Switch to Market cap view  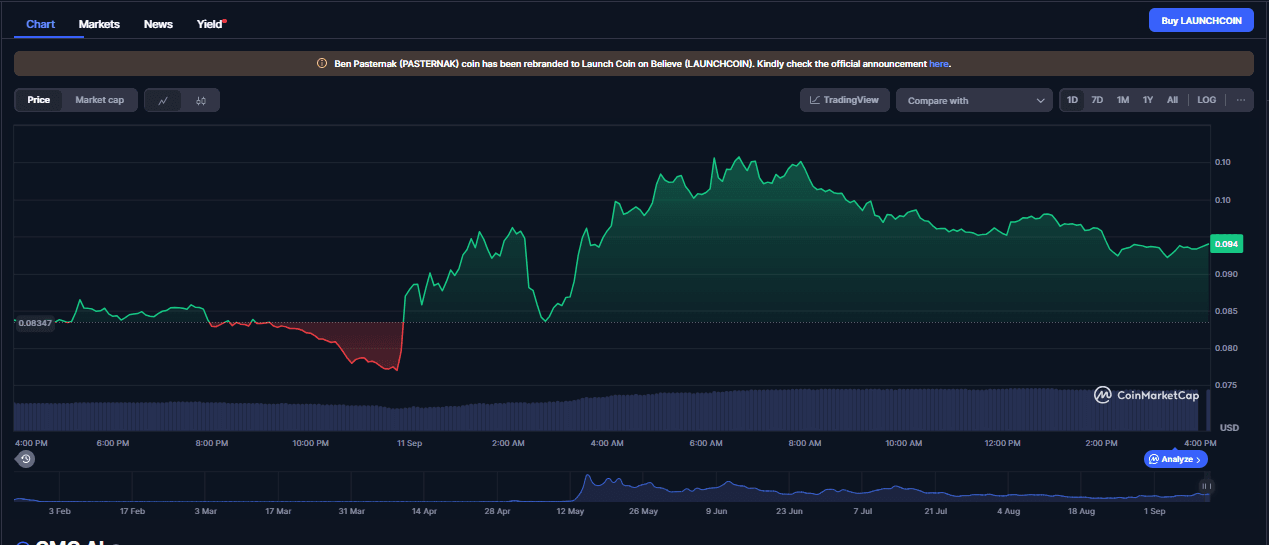pos(100,100)
